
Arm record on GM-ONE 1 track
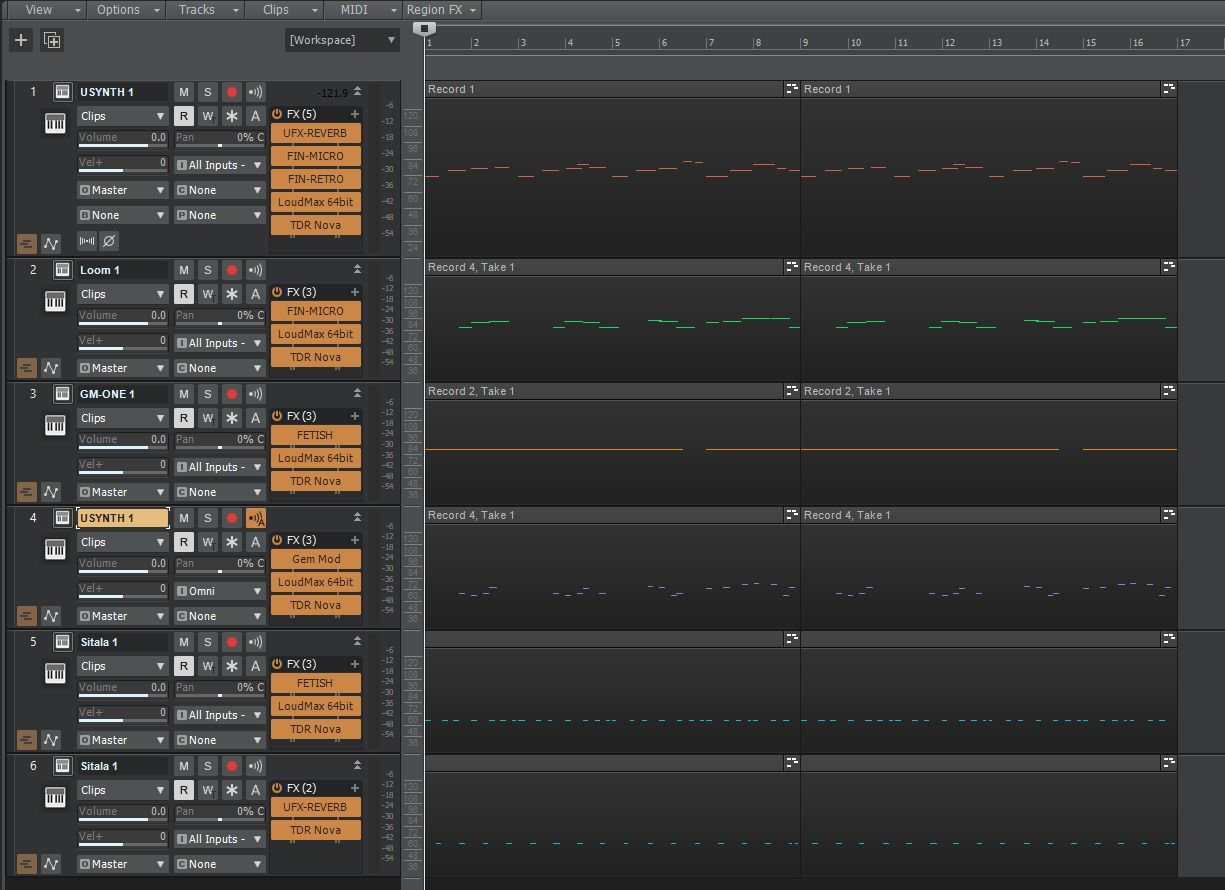232,394
